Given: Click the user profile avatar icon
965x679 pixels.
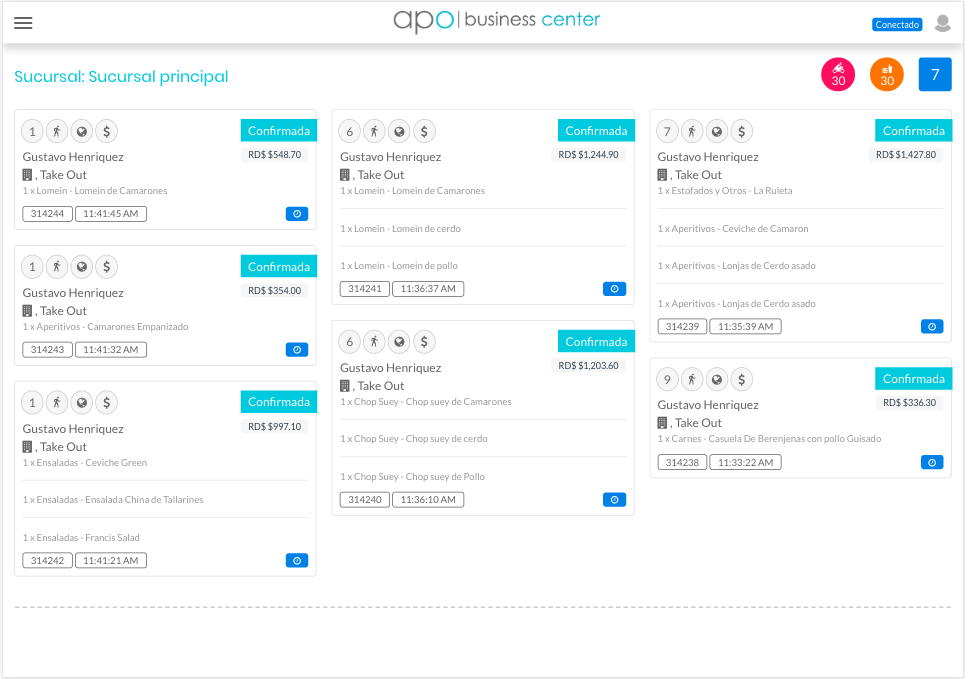Looking at the screenshot, I should tap(942, 23).
